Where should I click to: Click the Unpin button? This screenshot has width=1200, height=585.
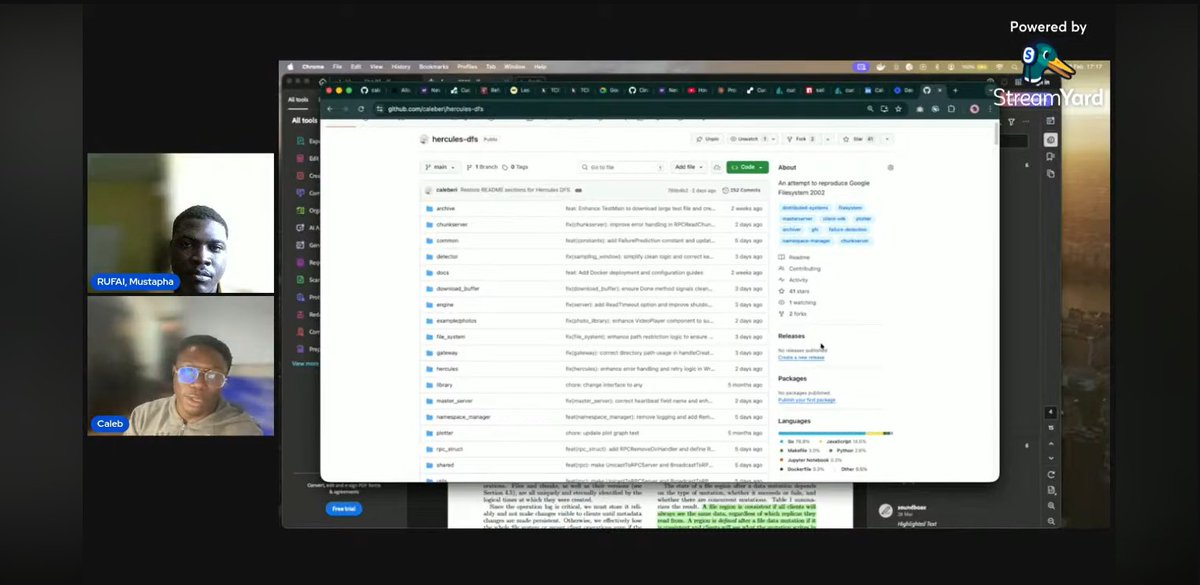706,139
